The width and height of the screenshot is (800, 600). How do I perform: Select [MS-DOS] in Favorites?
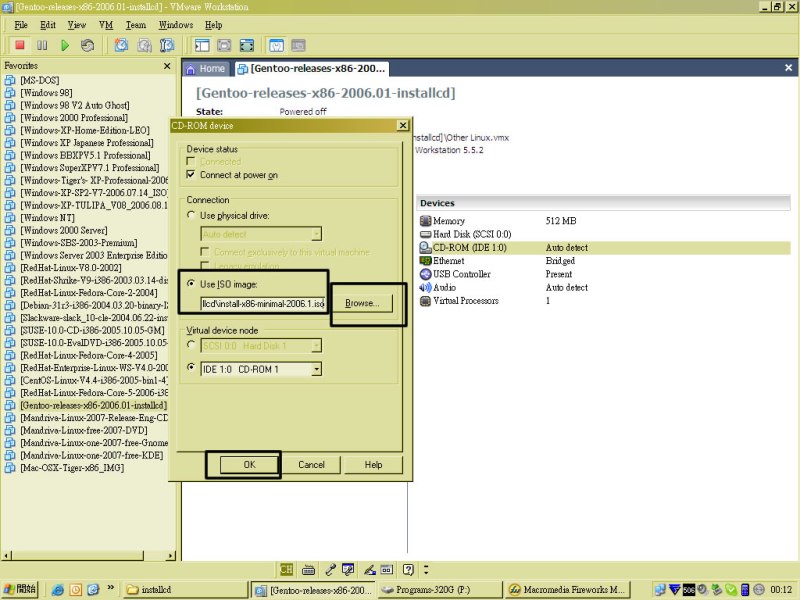point(40,80)
